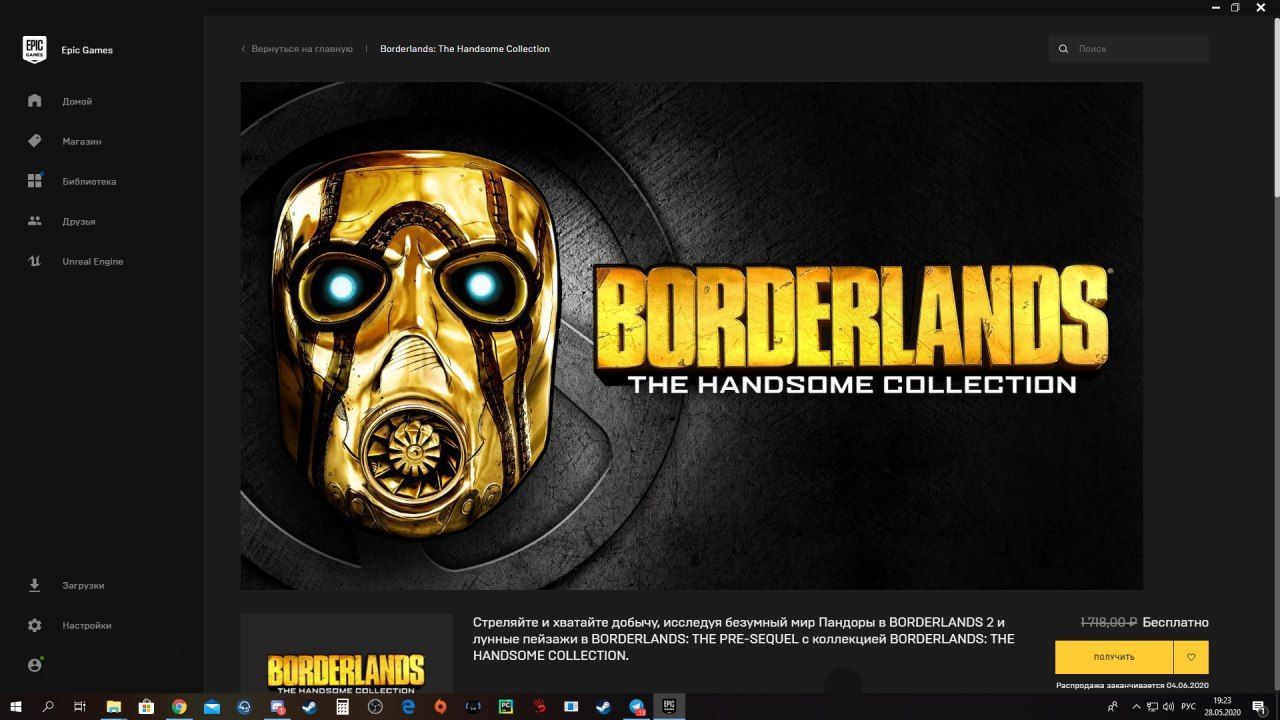Click the Borderlands hero banner image
The height and width of the screenshot is (720, 1280).
point(692,336)
